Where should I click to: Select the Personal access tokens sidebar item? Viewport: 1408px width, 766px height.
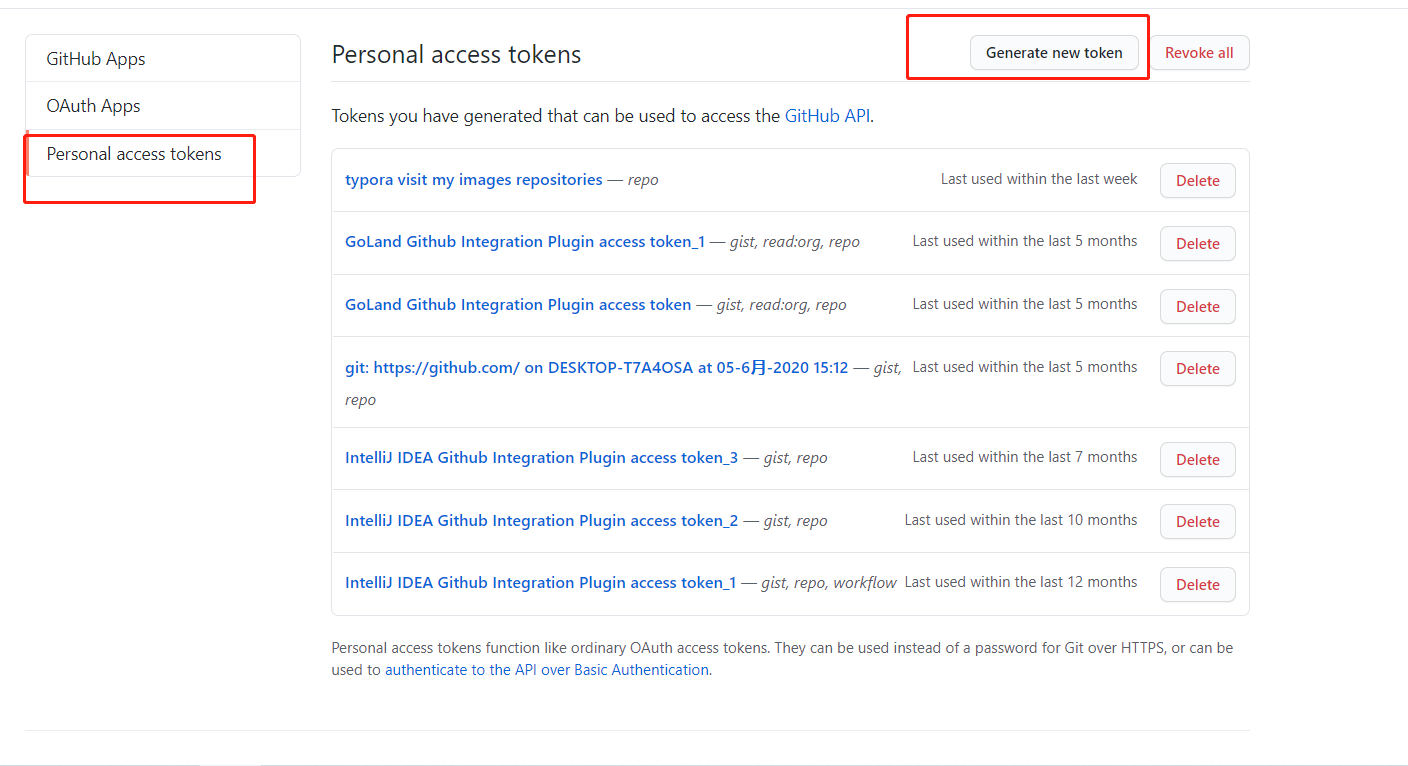click(133, 153)
